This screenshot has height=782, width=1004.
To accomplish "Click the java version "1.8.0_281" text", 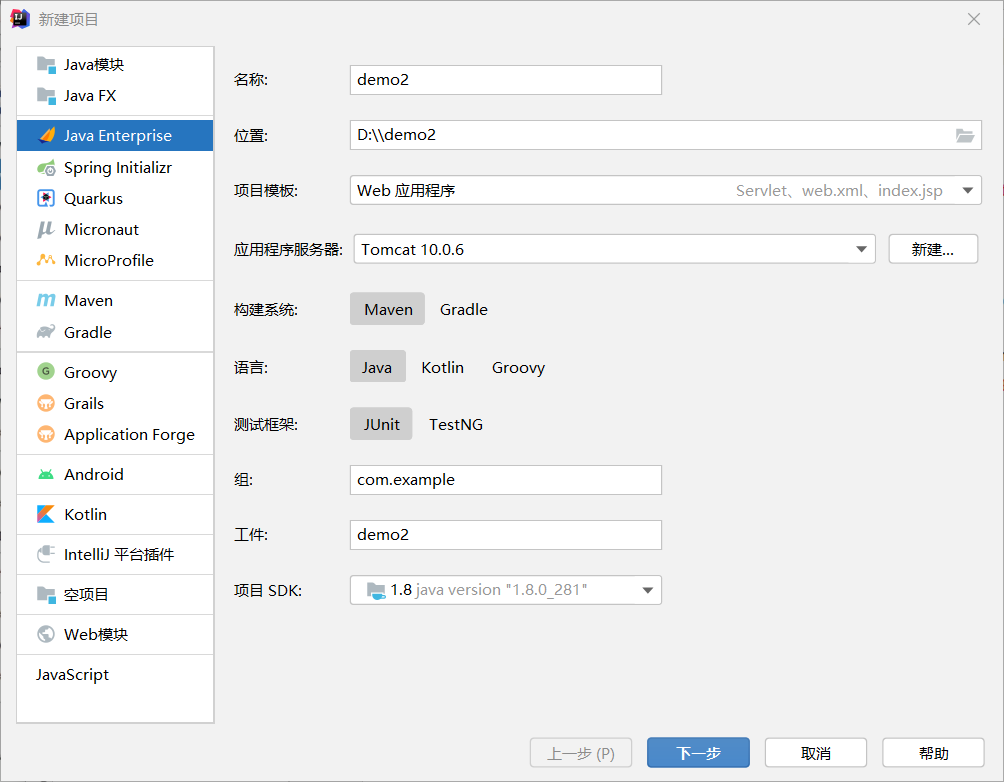I will pyautogui.click(x=501, y=590).
